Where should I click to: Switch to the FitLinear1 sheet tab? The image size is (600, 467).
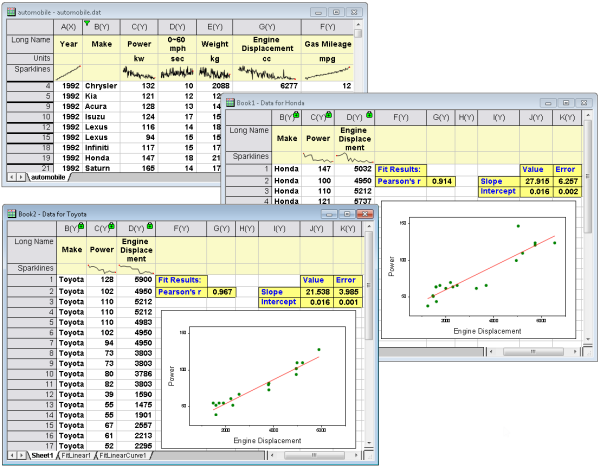click(x=75, y=455)
